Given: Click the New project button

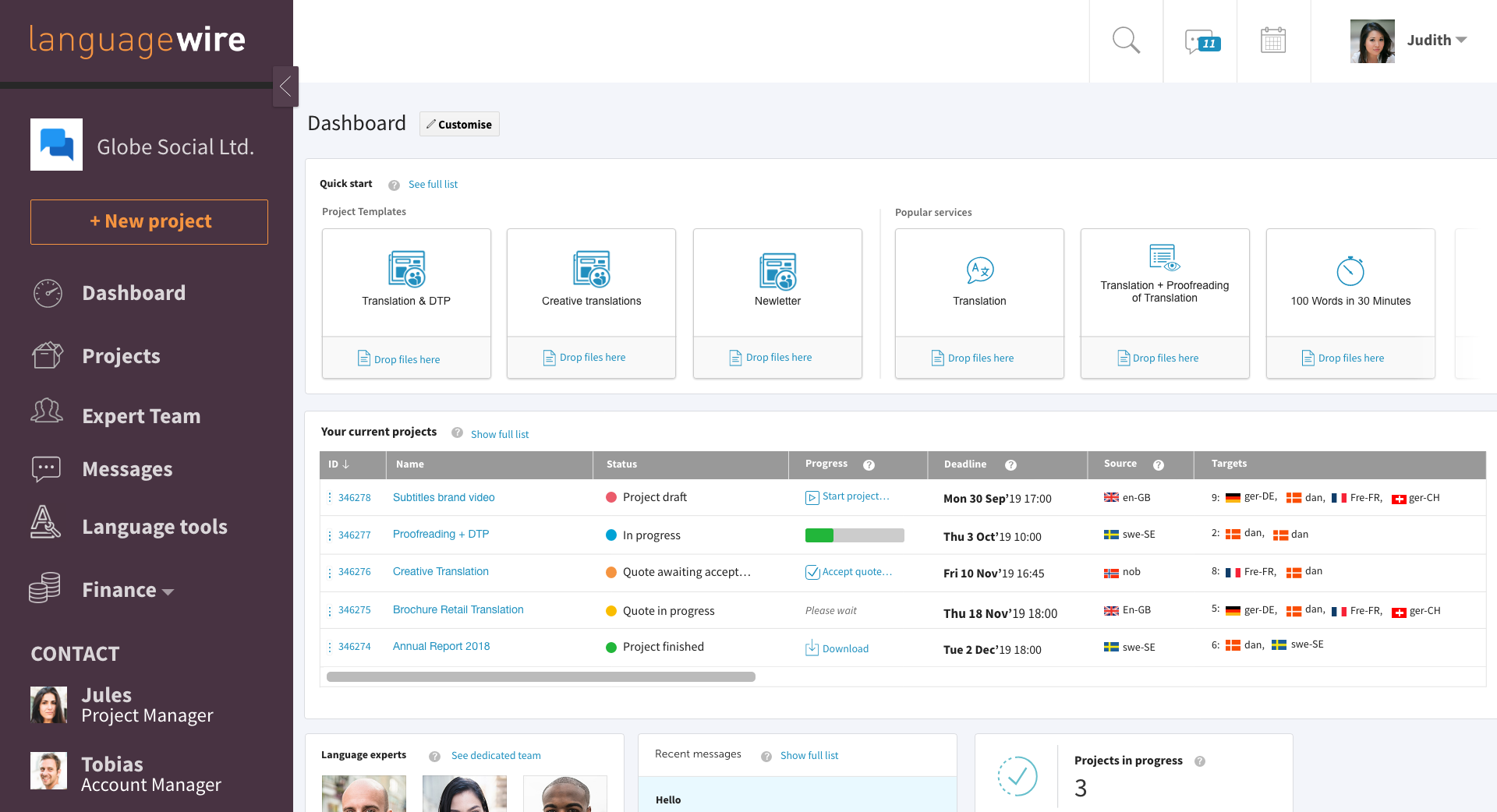Looking at the screenshot, I should pos(148,221).
